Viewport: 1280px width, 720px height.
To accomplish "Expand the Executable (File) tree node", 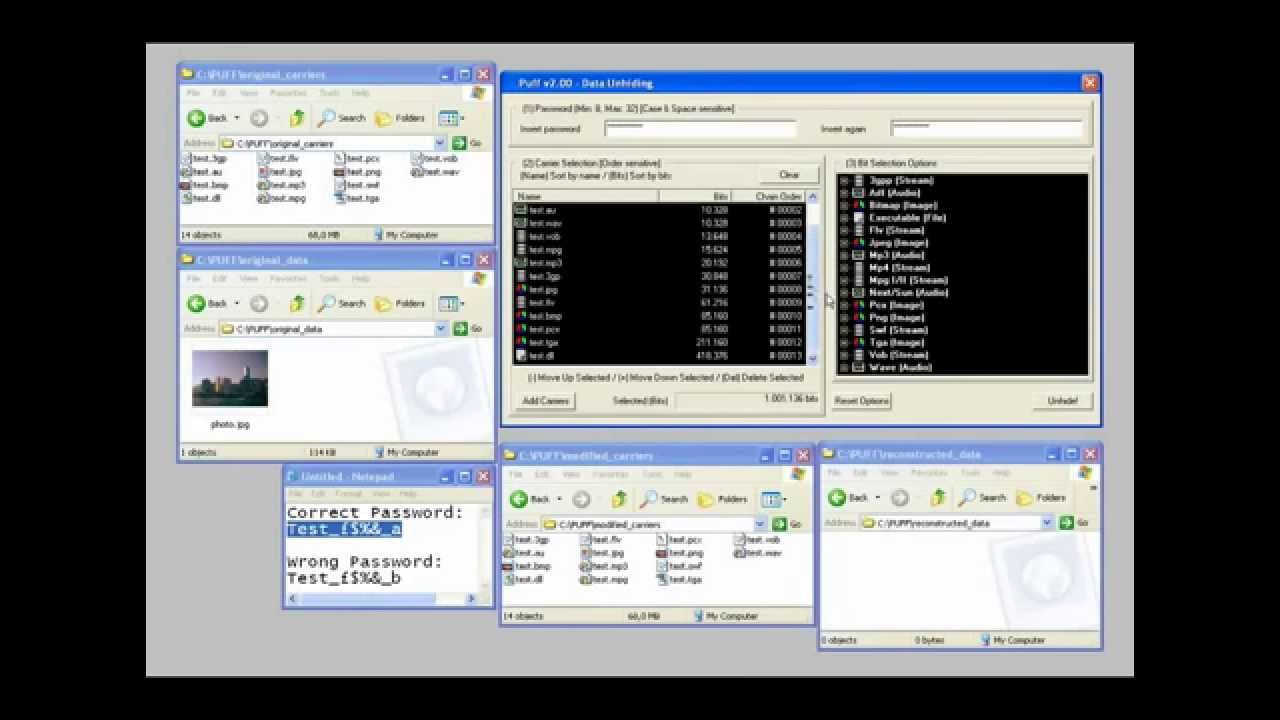I will (844, 218).
